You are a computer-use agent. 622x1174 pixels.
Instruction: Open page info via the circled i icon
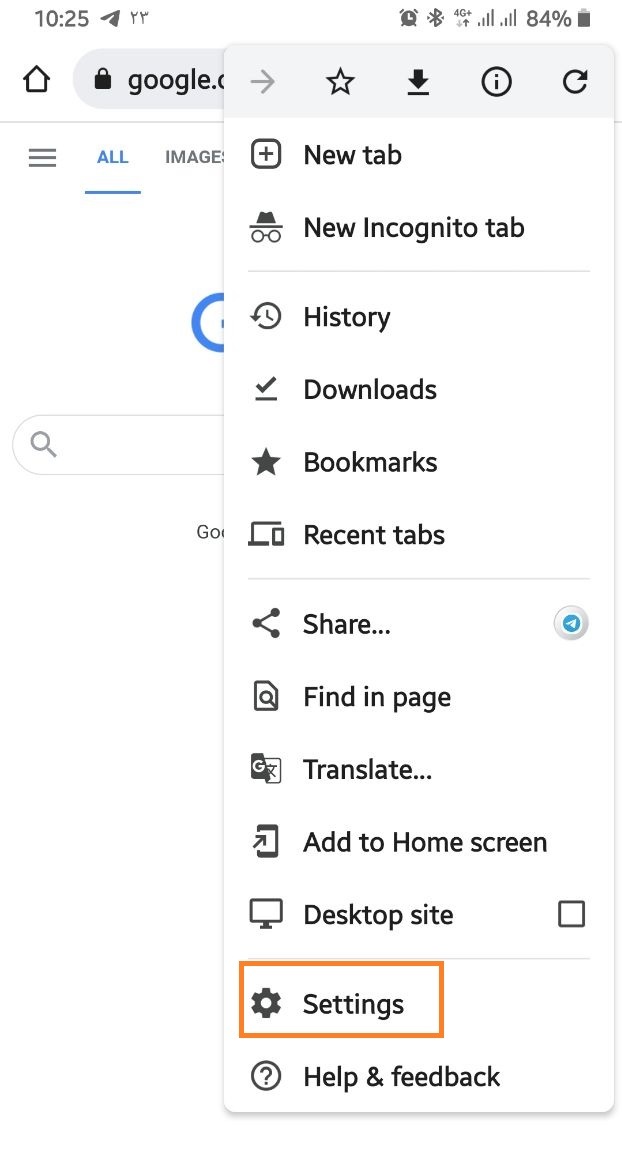(x=496, y=83)
